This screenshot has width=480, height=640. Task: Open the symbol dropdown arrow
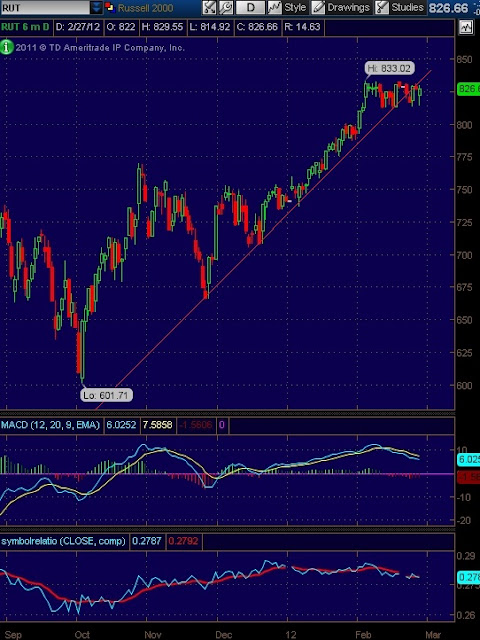(x=96, y=7)
